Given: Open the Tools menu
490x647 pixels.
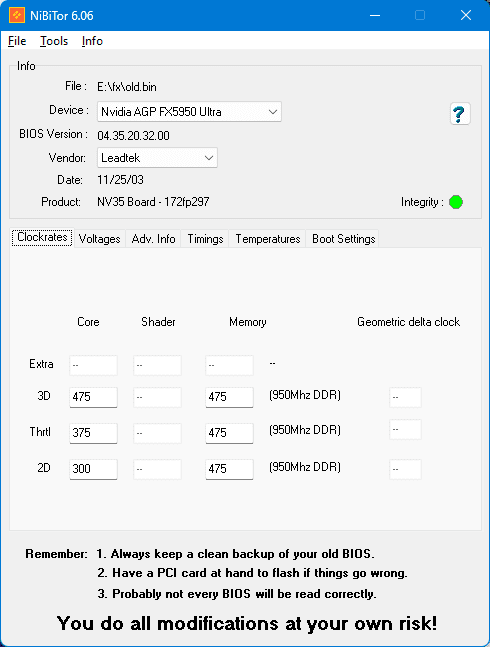Looking at the screenshot, I should [54, 41].
